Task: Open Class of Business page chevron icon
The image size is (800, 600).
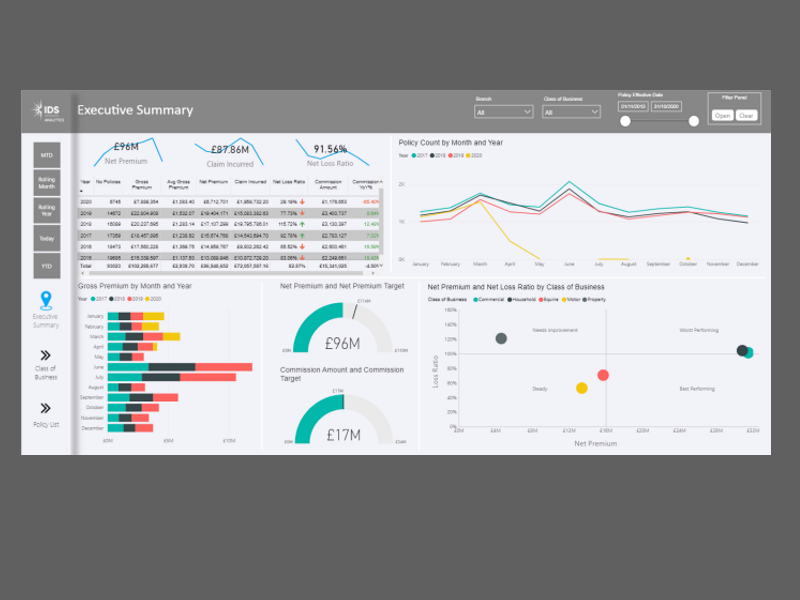Action: click(46, 355)
